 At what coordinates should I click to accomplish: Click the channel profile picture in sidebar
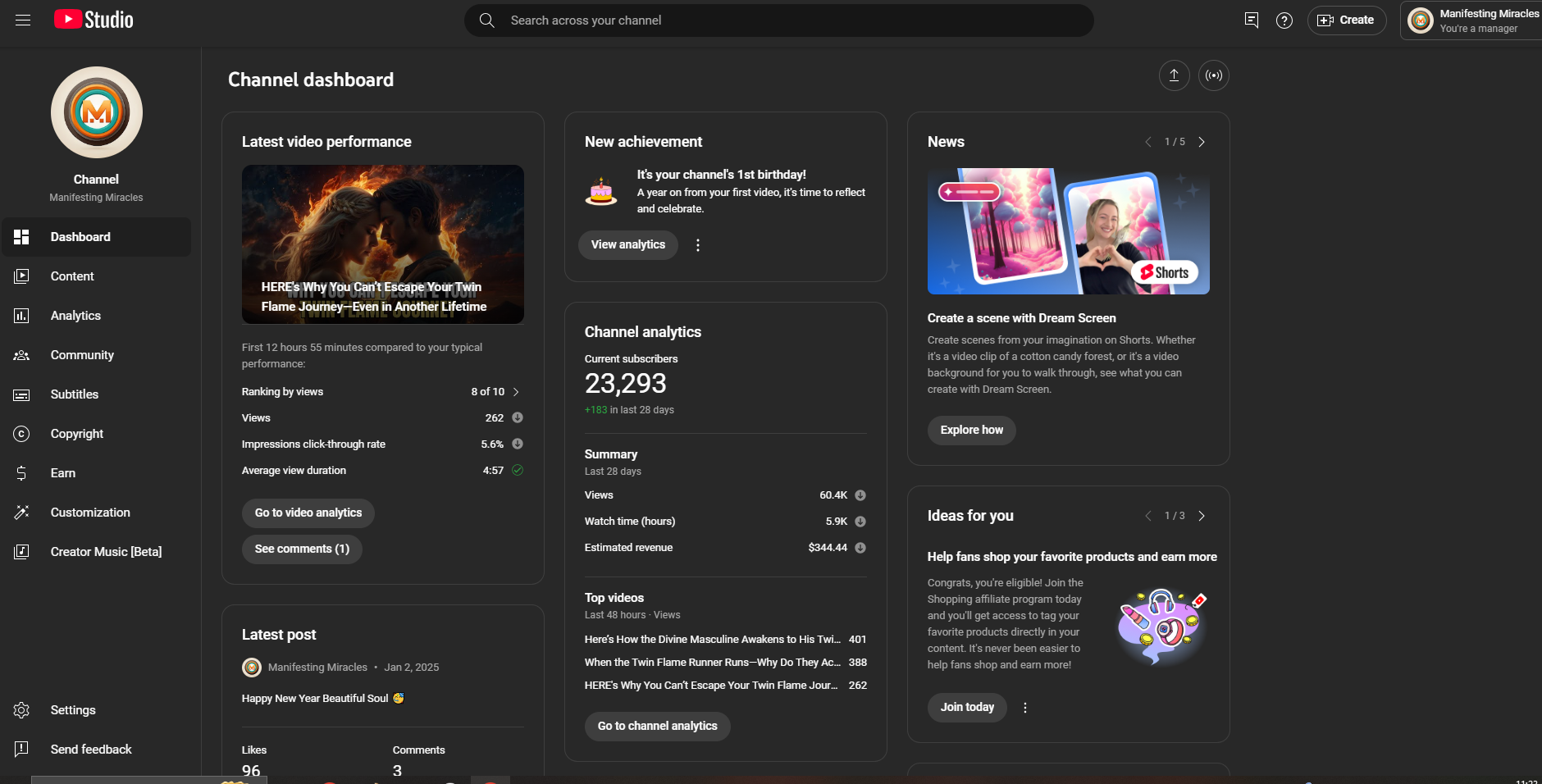[x=97, y=112]
